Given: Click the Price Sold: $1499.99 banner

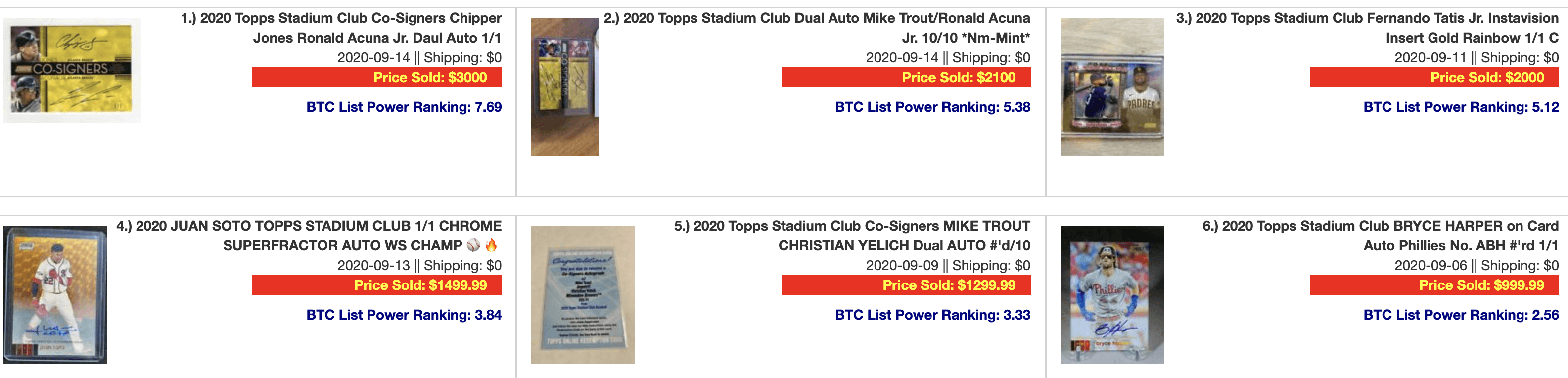Looking at the screenshot, I should click(x=377, y=285).
